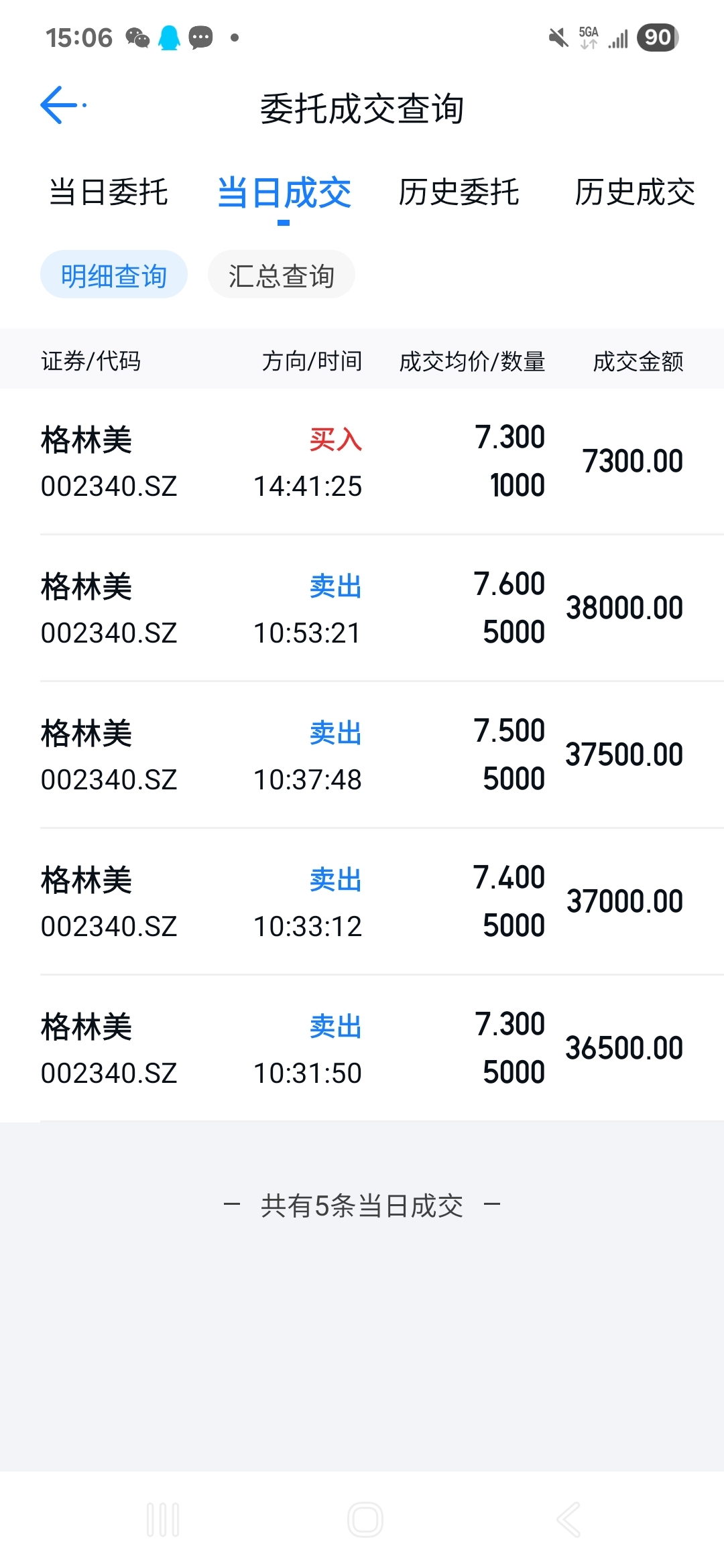Tap the QQ penguin notification icon
The image size is (724, 1568).
170,38
